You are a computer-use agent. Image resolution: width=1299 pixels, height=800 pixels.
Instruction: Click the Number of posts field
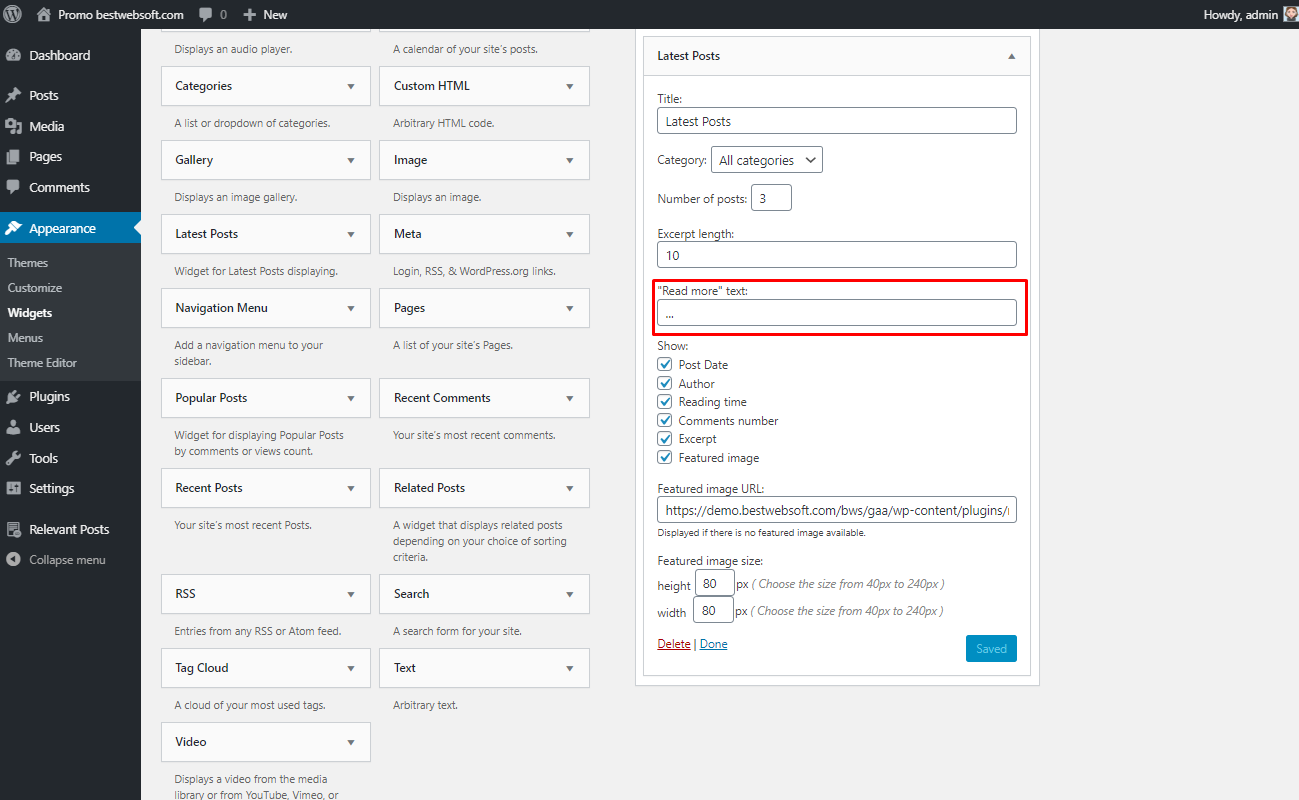(771, 198)
